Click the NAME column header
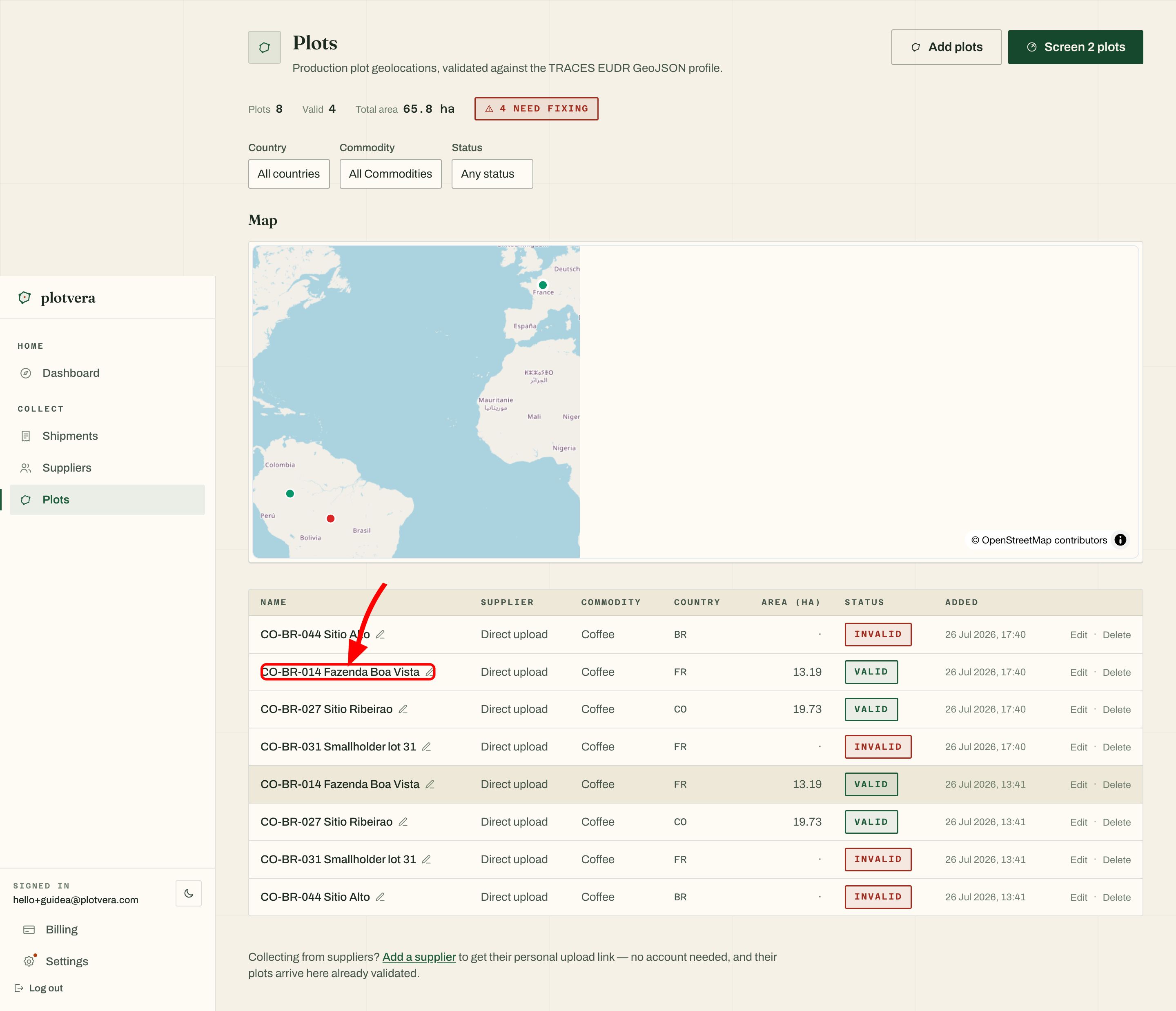The height and width of the screenshot is (1011, 1176). (274, 602)
